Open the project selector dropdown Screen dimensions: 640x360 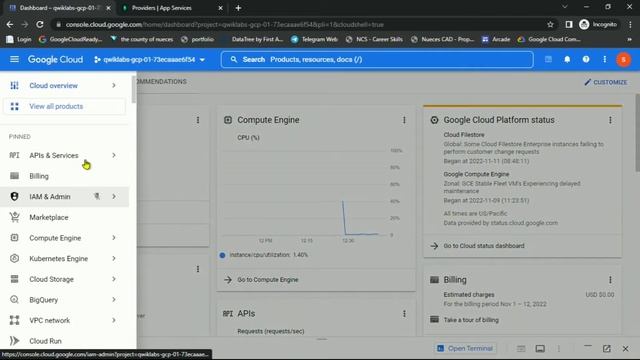pos(149,60)
